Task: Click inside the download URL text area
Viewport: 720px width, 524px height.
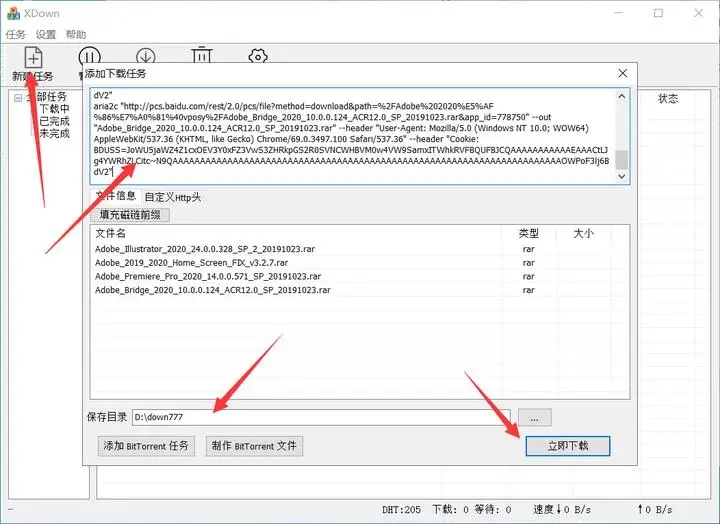Action: click(352, 136)
